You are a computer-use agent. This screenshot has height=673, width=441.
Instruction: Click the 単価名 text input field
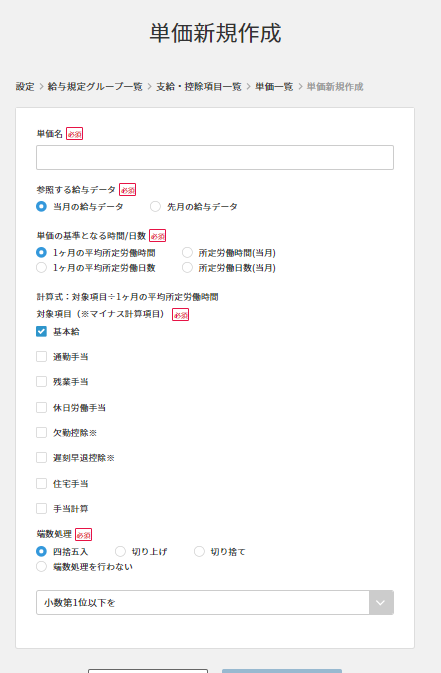click(x=215, y=158)
